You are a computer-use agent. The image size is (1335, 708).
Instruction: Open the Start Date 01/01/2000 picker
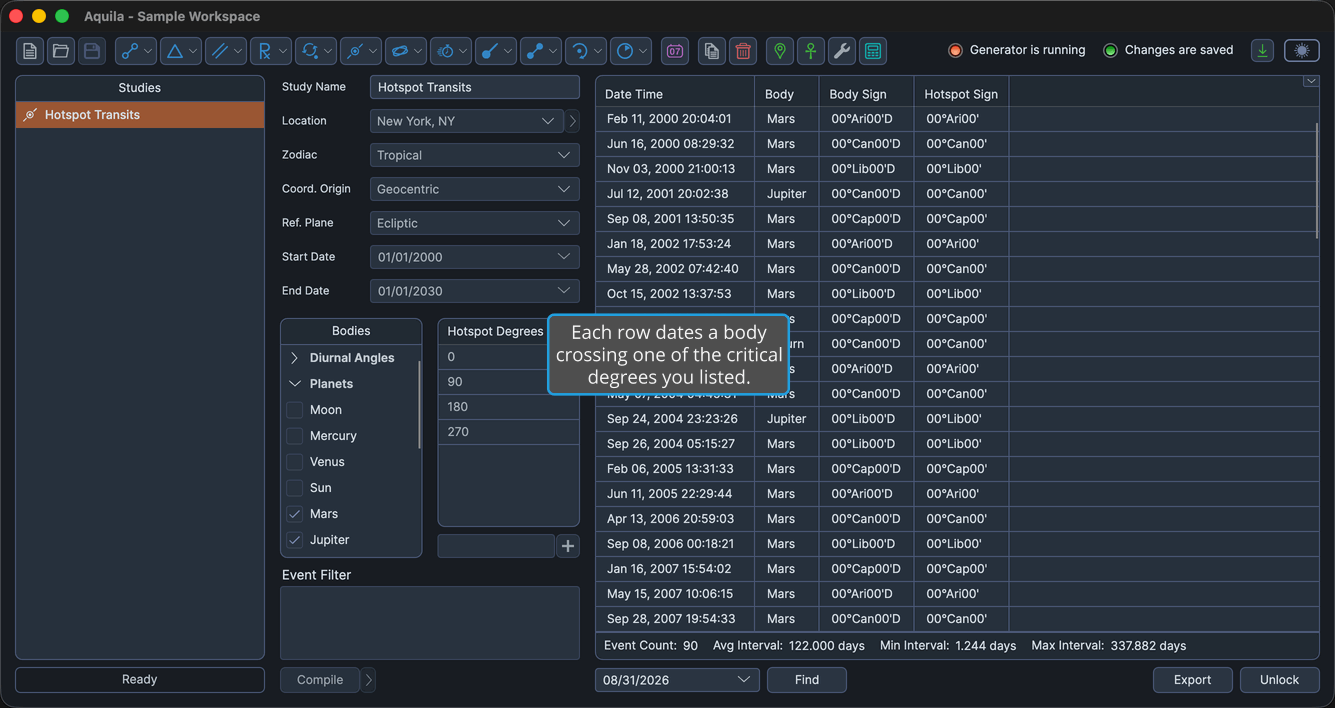click(x=475, y=257)
